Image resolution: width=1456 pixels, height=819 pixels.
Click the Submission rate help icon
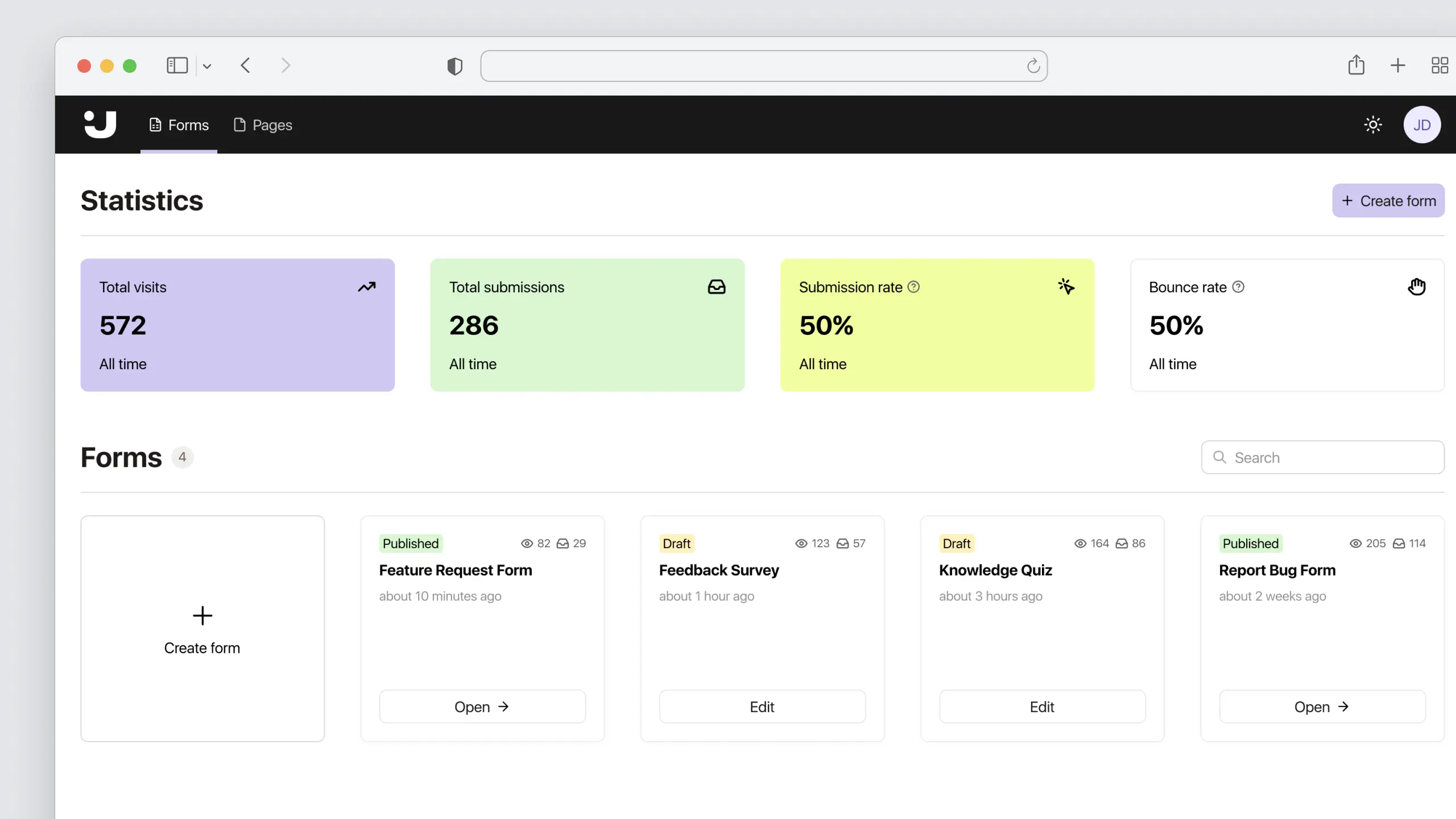(913, 287)
